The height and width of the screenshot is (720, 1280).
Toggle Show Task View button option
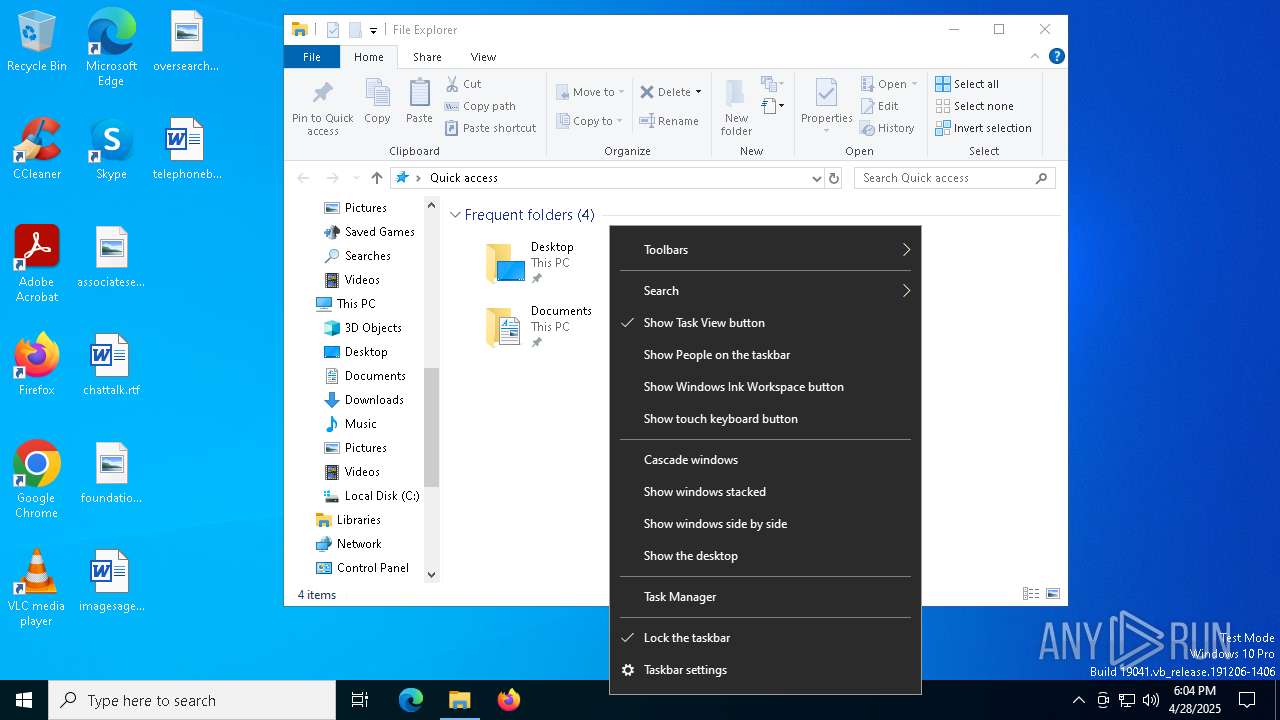(x=765, y=323)
